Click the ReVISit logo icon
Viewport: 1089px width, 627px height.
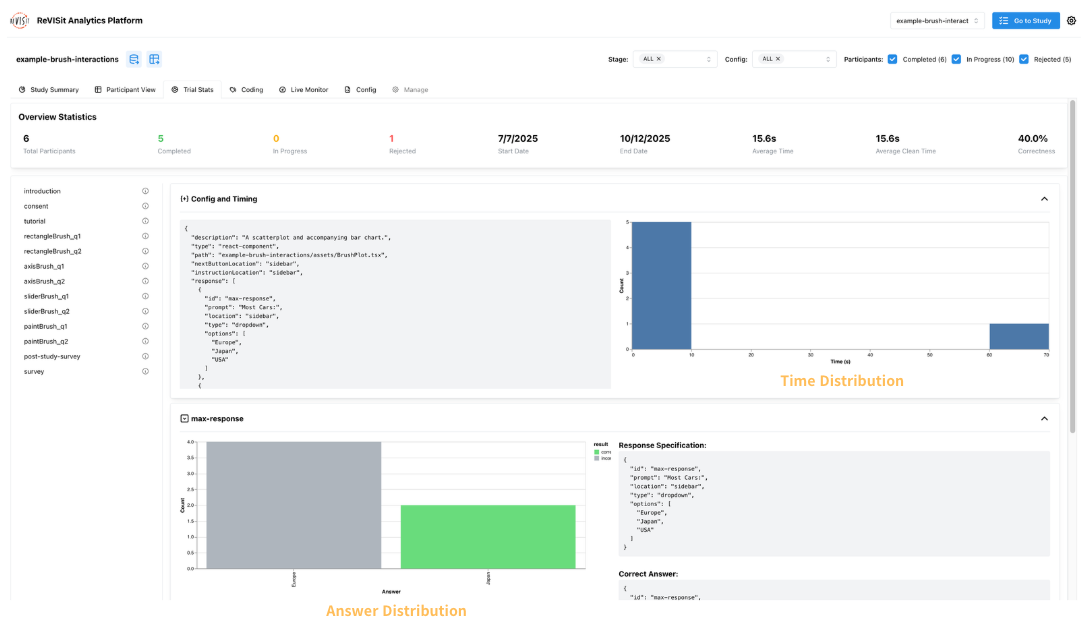click(19, 20)
